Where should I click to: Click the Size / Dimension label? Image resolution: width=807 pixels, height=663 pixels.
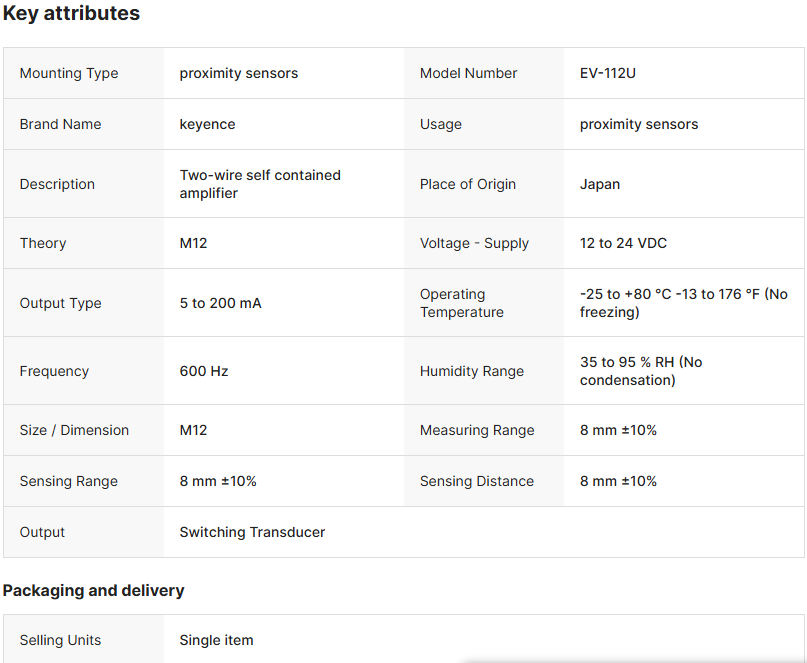pos(74,430)
